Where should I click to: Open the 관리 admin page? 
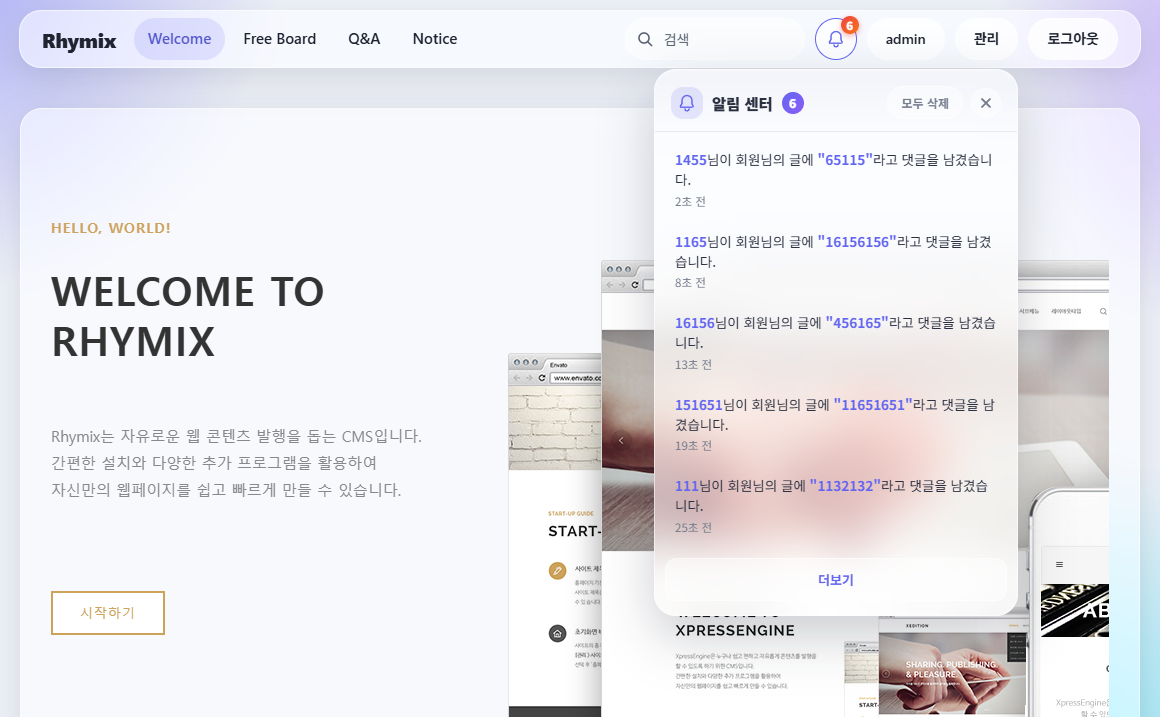pyautogui.click(x=985, y=39)
